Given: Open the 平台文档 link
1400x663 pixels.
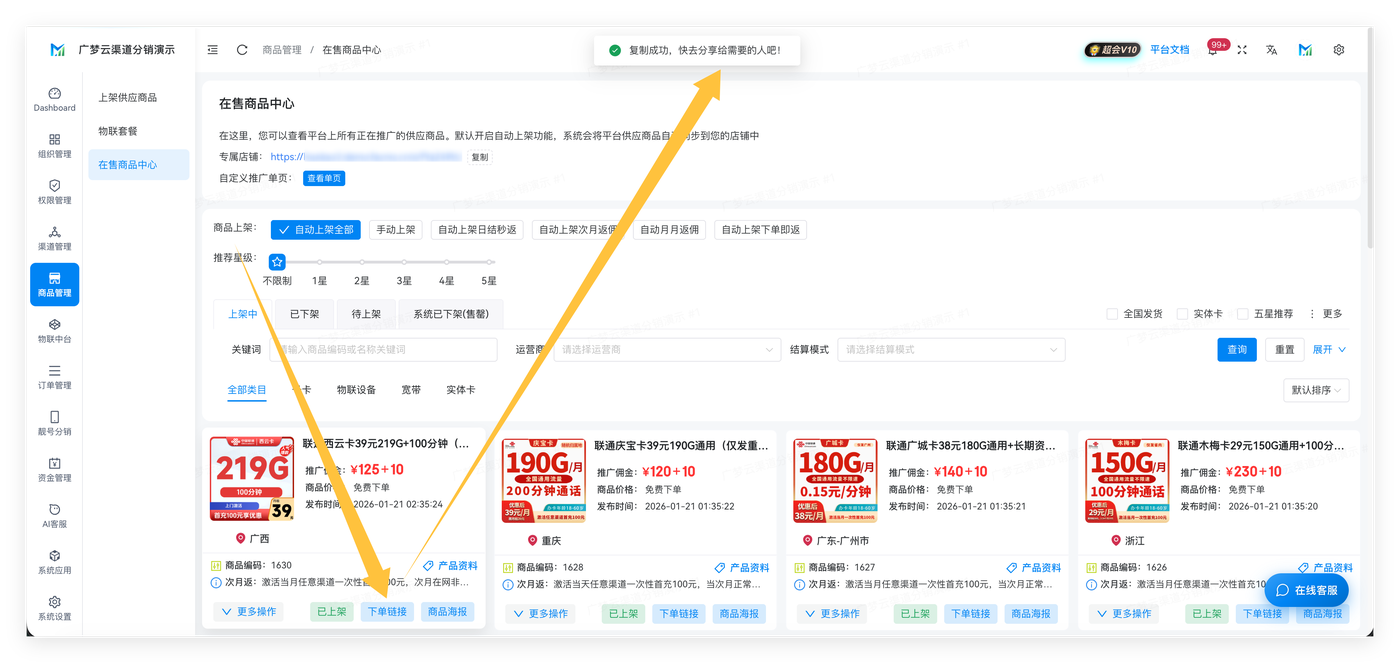Looking at the screenshot, I should coord(1170,50).
